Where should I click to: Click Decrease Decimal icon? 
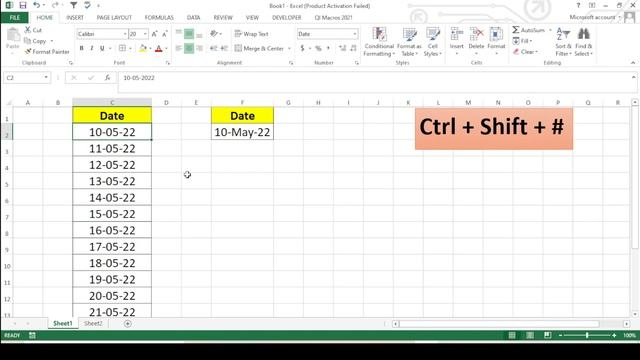353,49
